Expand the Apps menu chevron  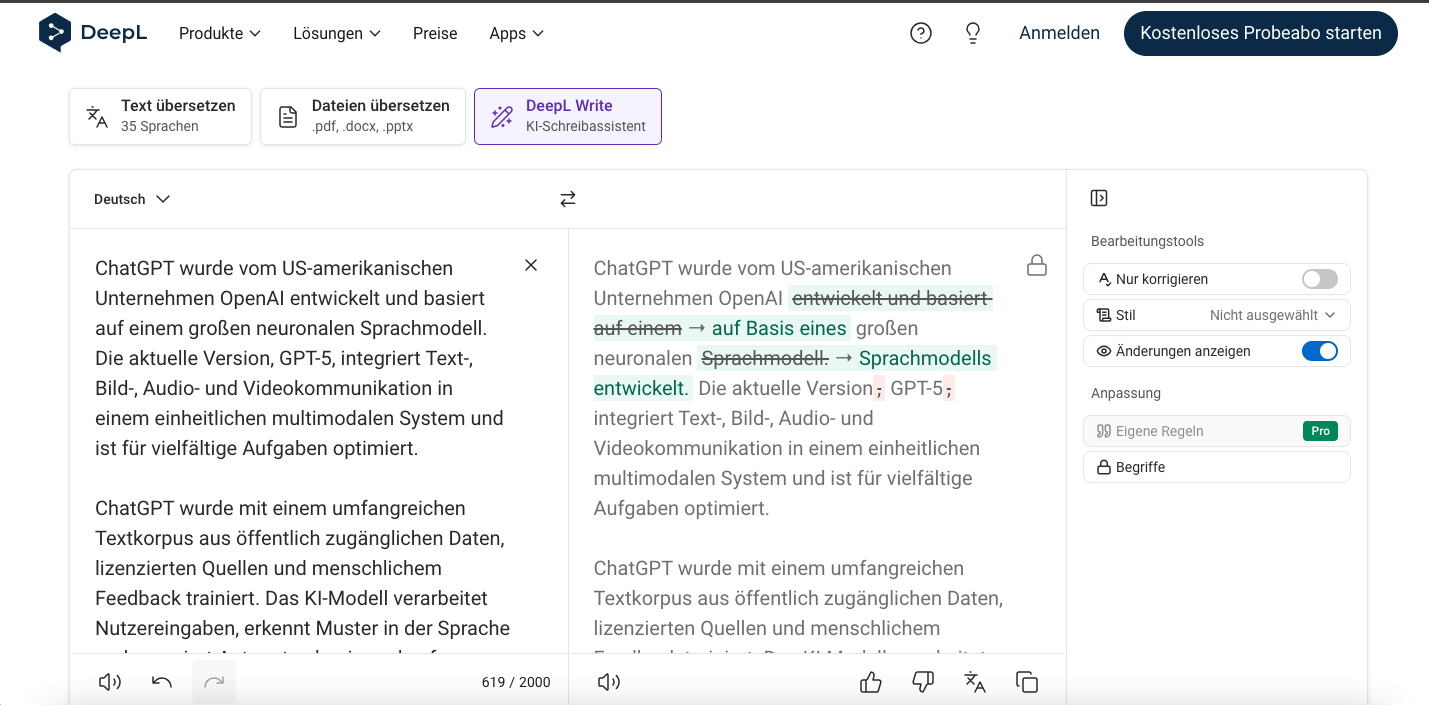538,33
